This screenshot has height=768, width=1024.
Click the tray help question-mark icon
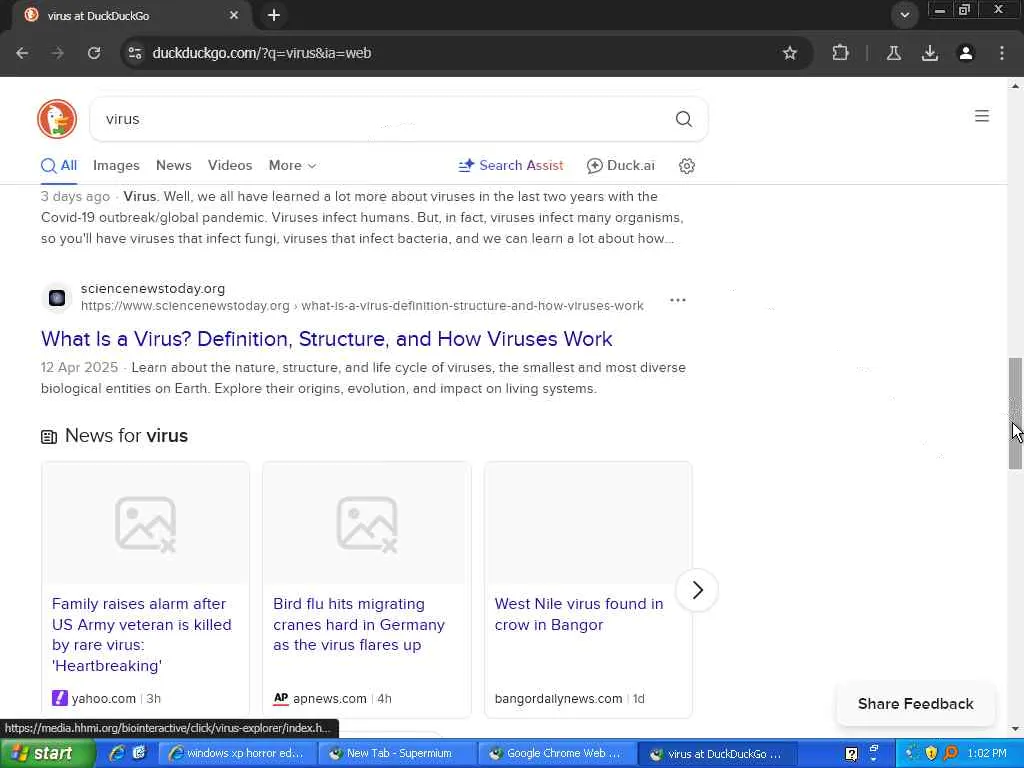(852, 754)
